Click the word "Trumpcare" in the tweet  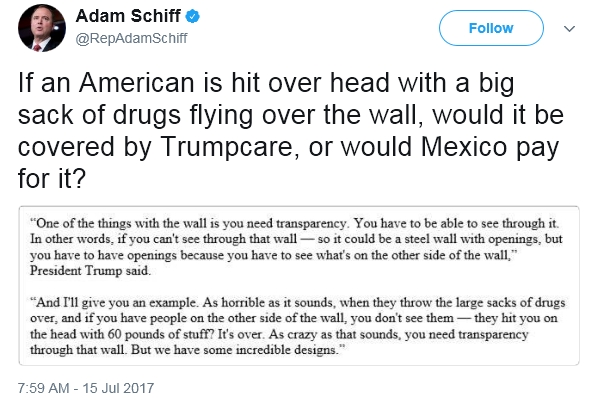pyautogui.click(x=227, y=147)
